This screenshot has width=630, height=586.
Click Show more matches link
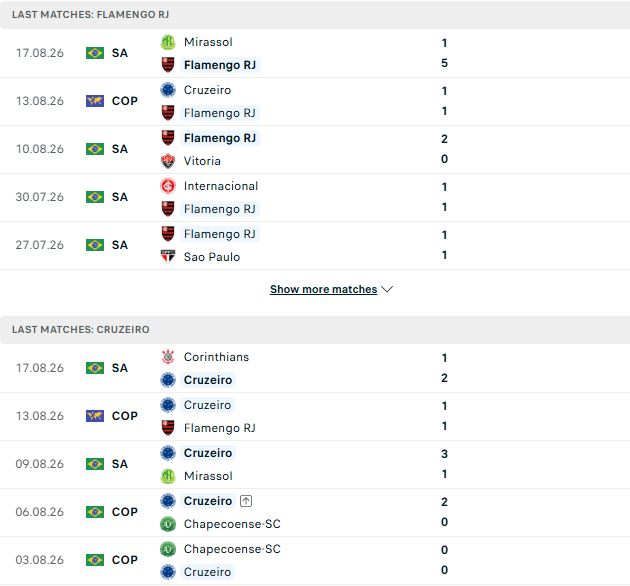[323, 289]
